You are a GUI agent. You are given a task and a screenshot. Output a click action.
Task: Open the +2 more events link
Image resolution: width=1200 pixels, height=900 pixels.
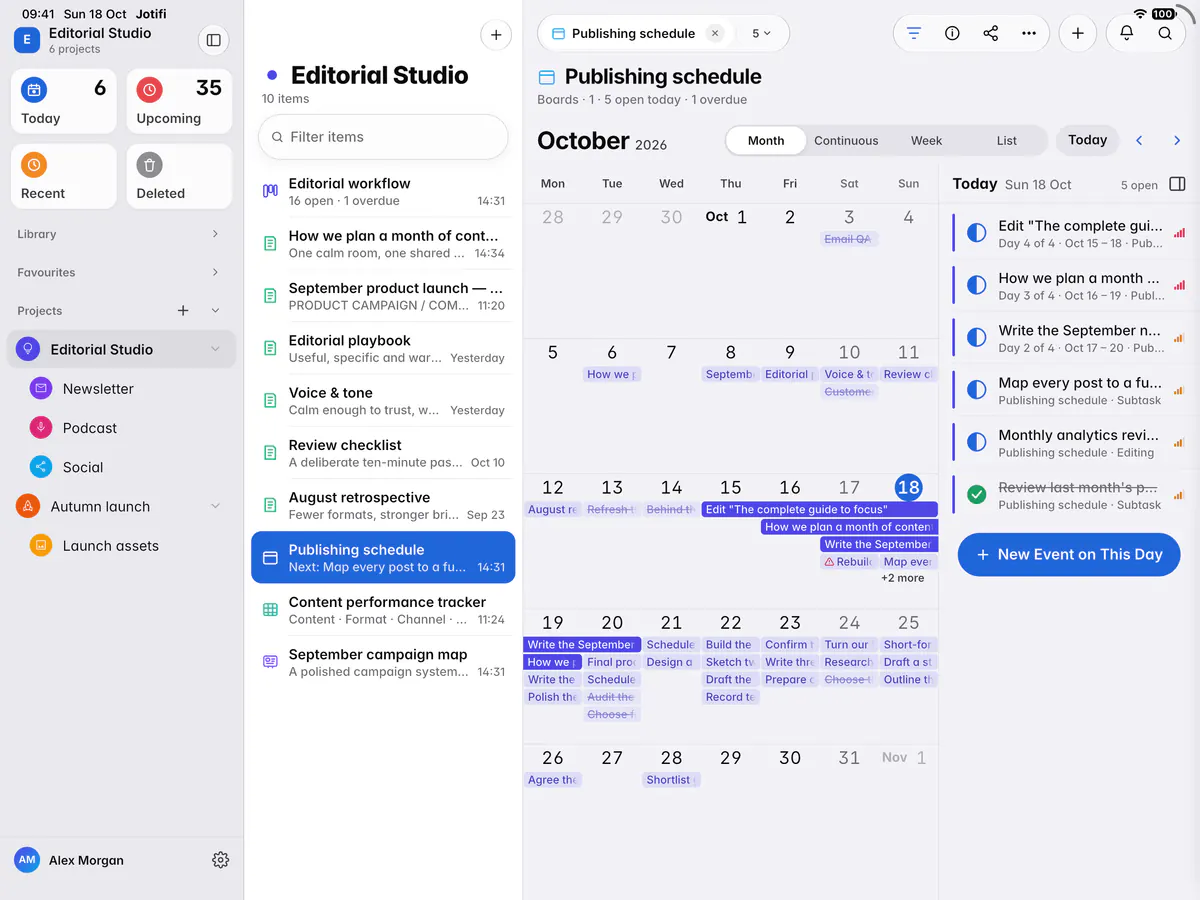(903, 578)
